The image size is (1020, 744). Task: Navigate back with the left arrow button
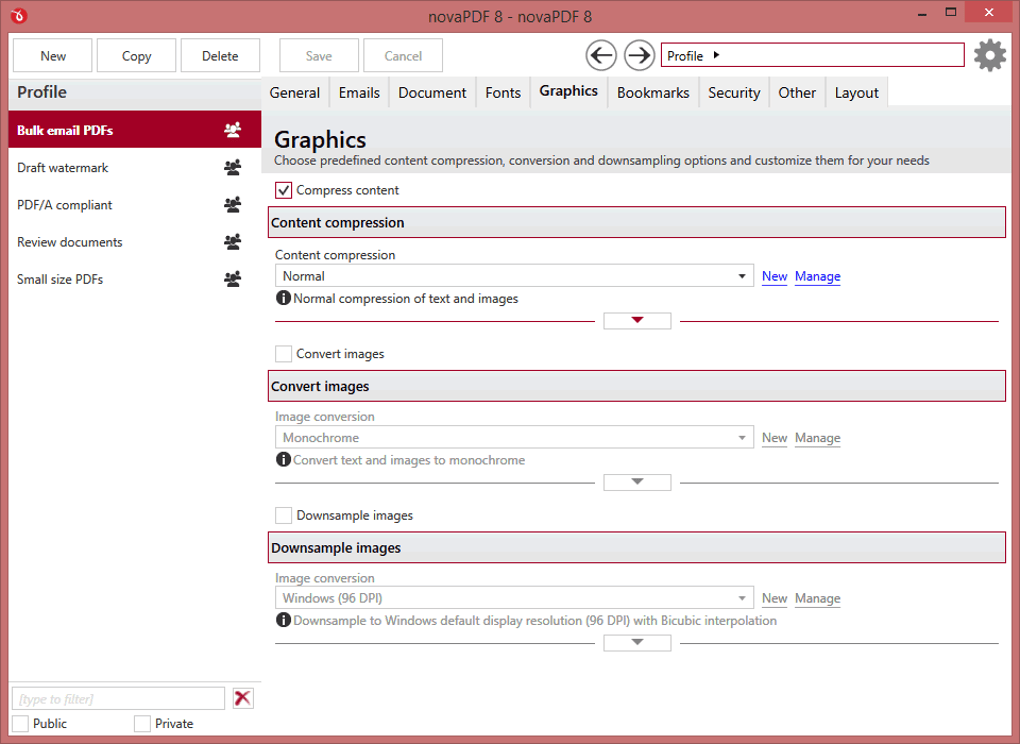(601, 55)
